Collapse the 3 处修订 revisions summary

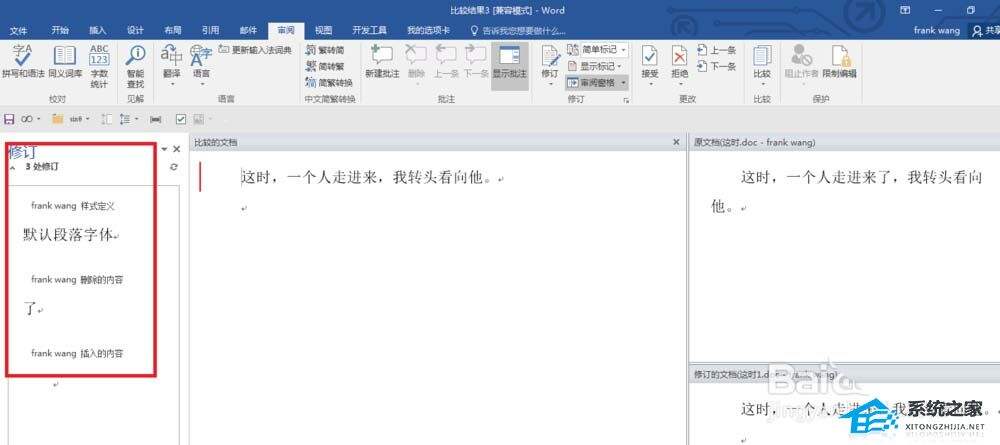pyautogui.click(x=13, y=168)
